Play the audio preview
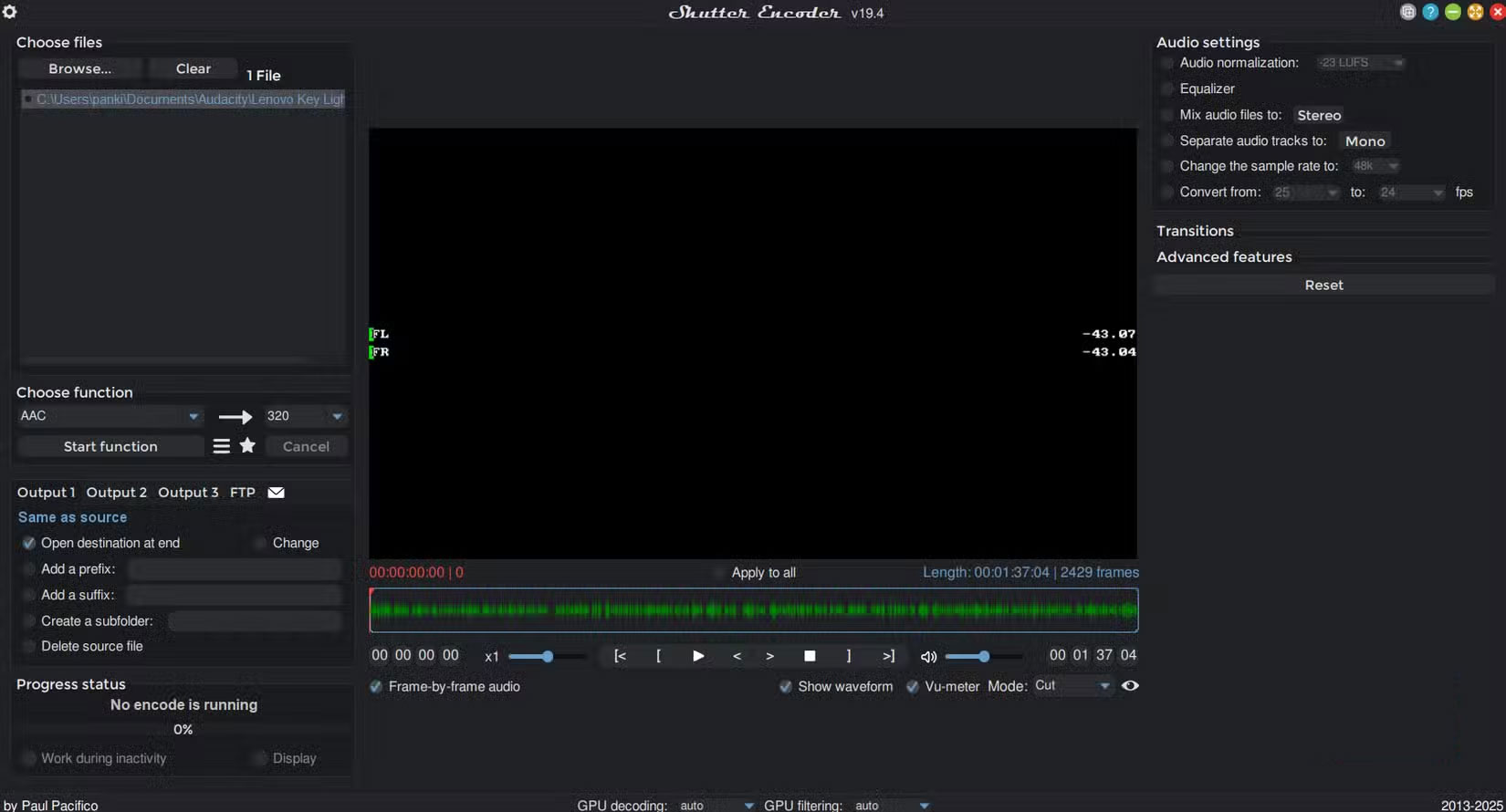Screen dimensions: 1506x812 (698, 656)
